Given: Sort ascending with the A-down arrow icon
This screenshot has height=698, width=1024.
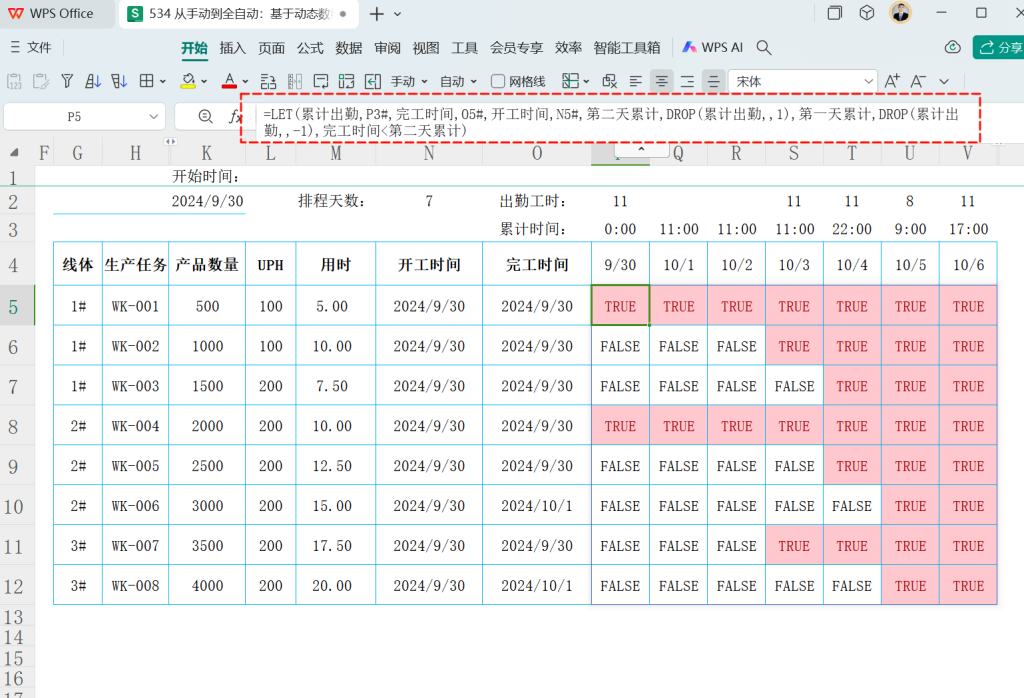Looking at the screenshot, I should click(93, 81).
